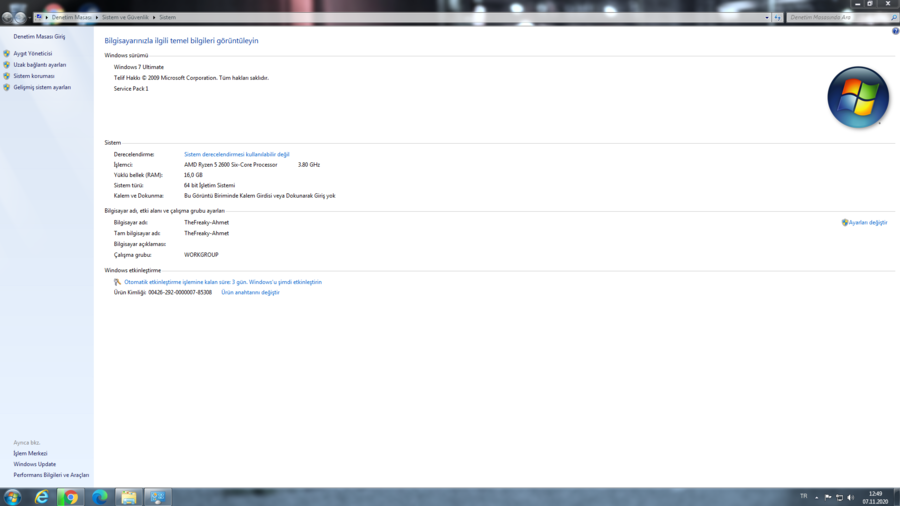Screen dimensions: 900x506
Task: Open File Explorer folder taskbar icon
Action: pos(129,497)
